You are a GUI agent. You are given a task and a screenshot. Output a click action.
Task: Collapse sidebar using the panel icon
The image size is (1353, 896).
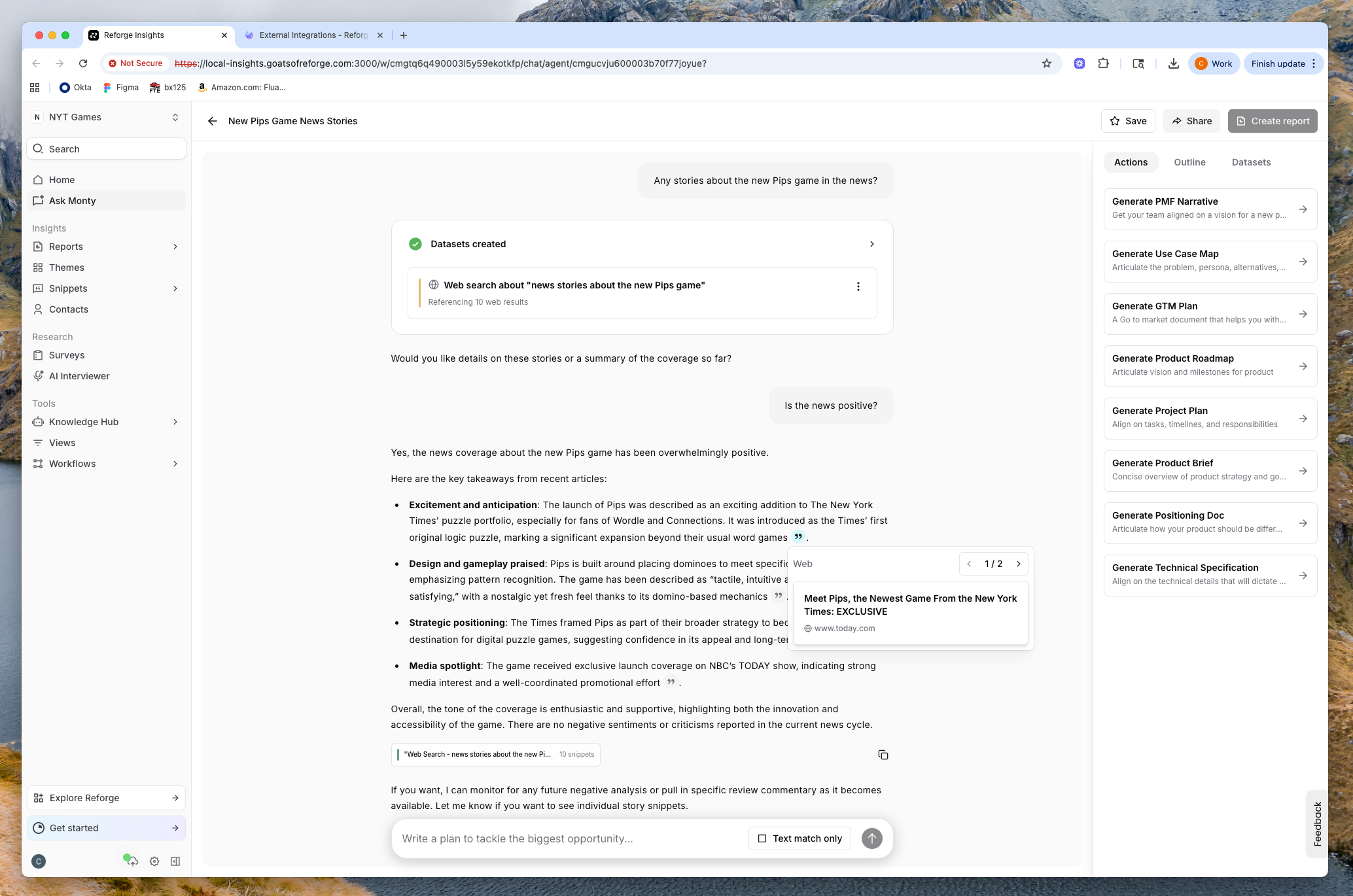point(175,861)
